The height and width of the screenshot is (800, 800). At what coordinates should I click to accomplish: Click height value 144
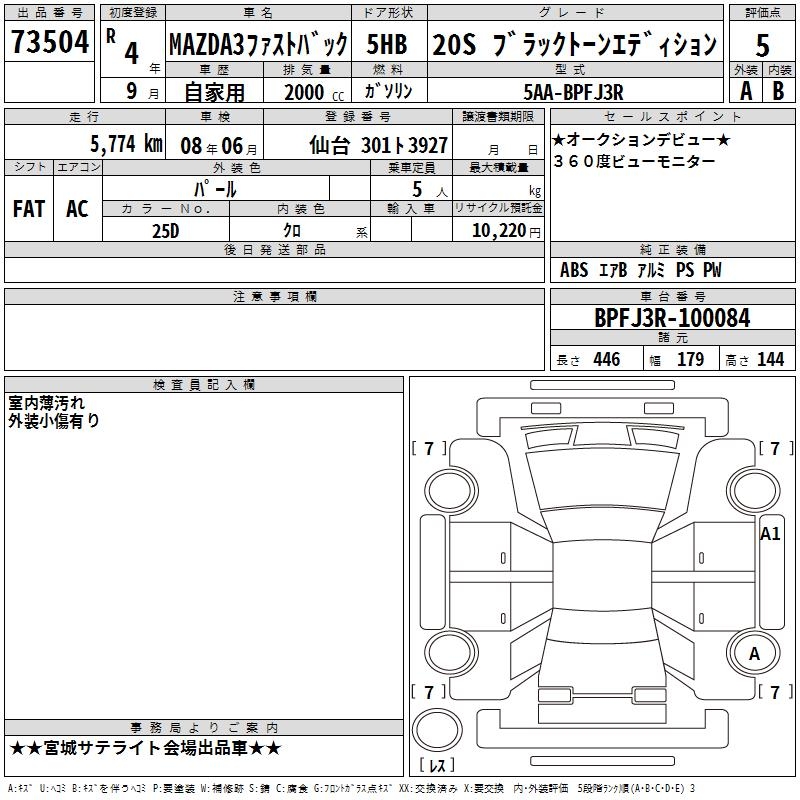[x=770, y=359]
